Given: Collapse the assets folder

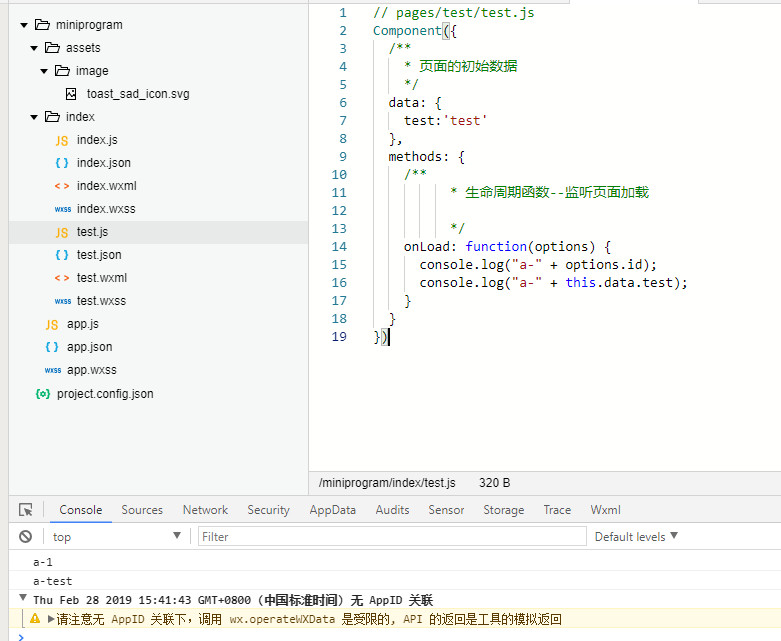Looking at the screenshot, I should tap(34, 48).
